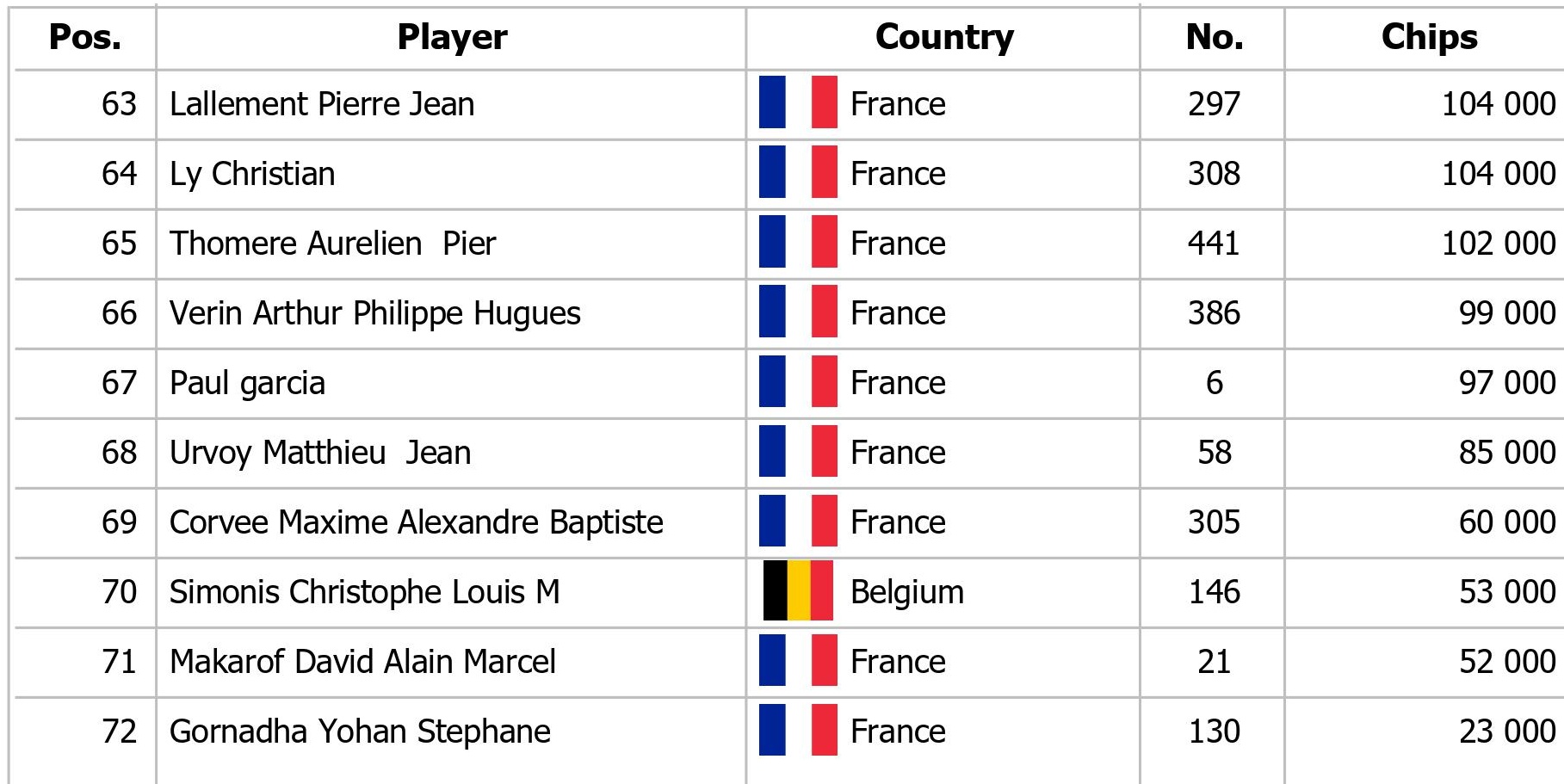Select player Corvee Maxime Alexandre Baptiste

coord(417,522)
